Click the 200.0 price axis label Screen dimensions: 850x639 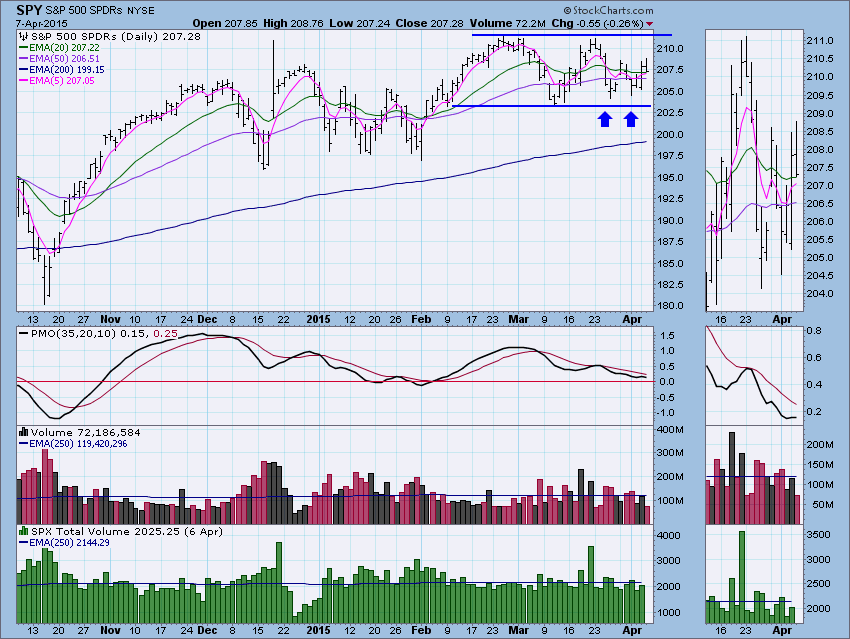click(x=671, y=134)
